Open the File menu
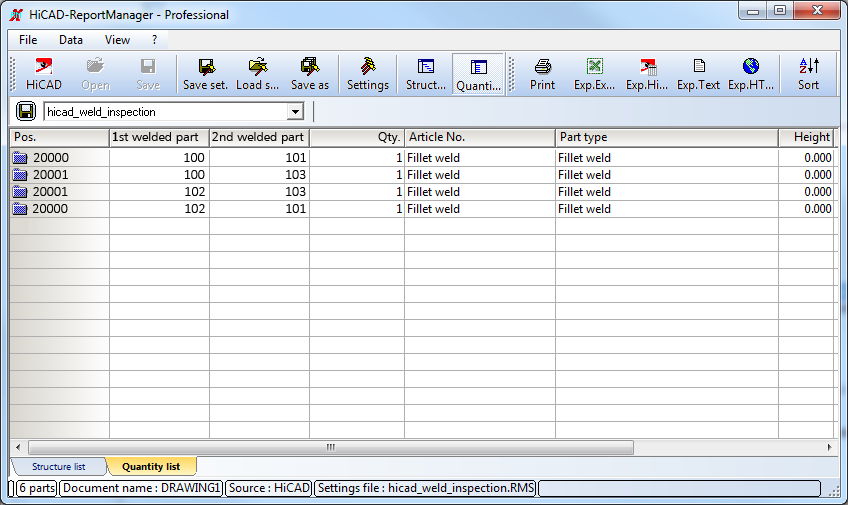 point(28,40)
